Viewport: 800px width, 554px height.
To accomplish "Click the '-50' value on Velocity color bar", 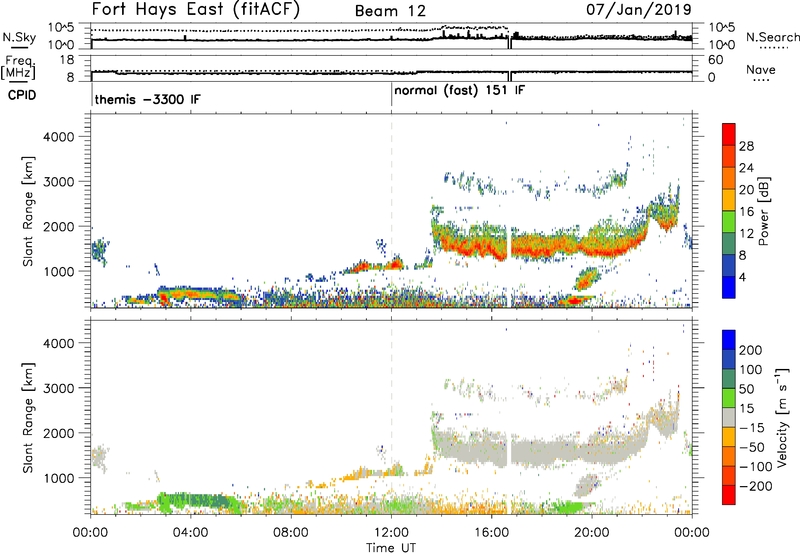I will 751,447.
